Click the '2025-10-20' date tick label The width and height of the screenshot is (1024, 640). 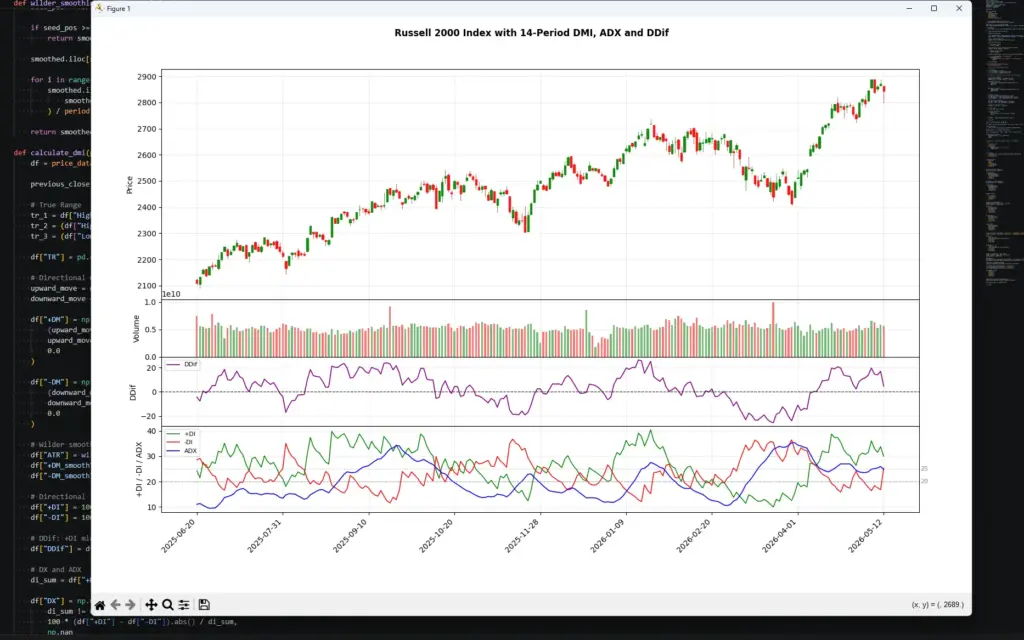pyautogui.click(x=437, y=536)
